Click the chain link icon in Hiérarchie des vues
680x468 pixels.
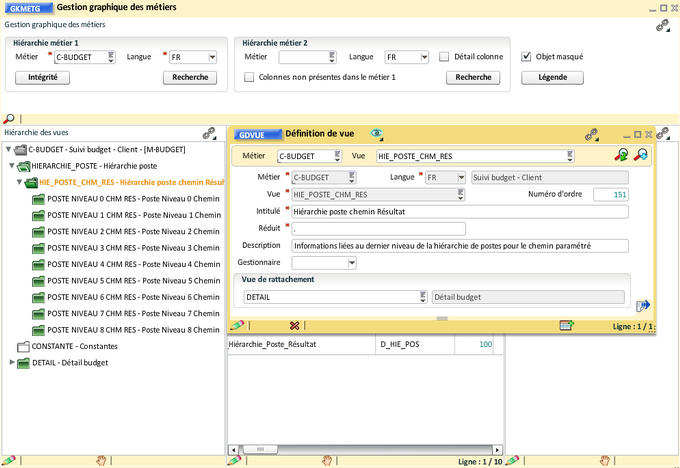click(209, 132)
